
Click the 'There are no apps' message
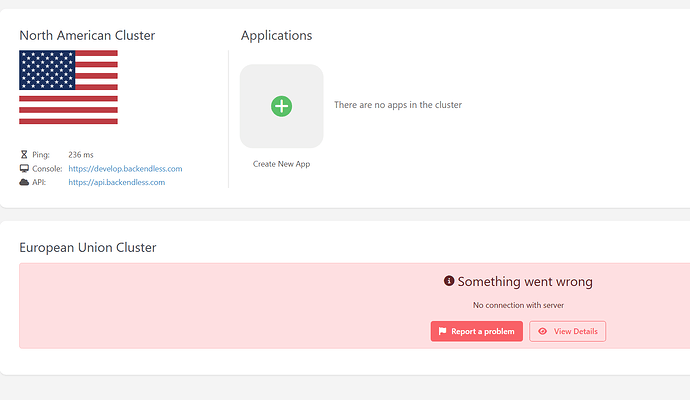pos(397,105)
